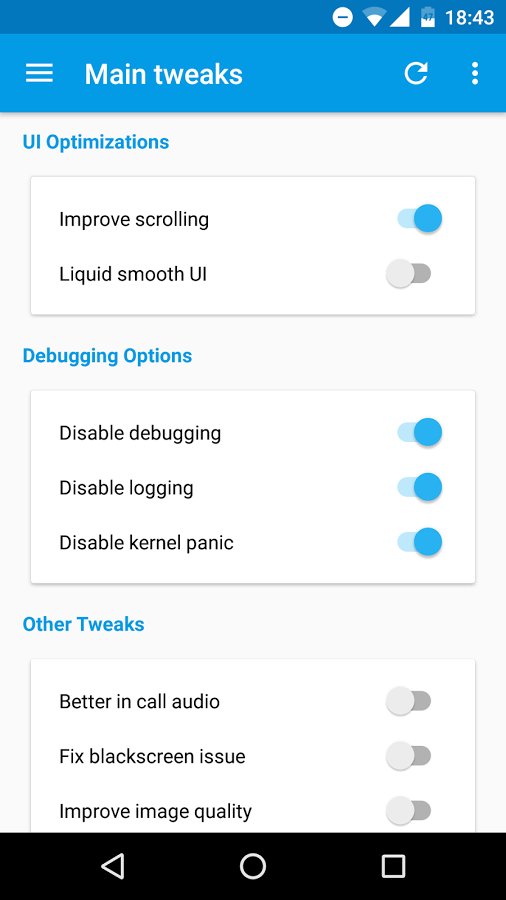Screen dimensions: 506x900
Task: Turn off Disable debugging switch
Action: 419,432
